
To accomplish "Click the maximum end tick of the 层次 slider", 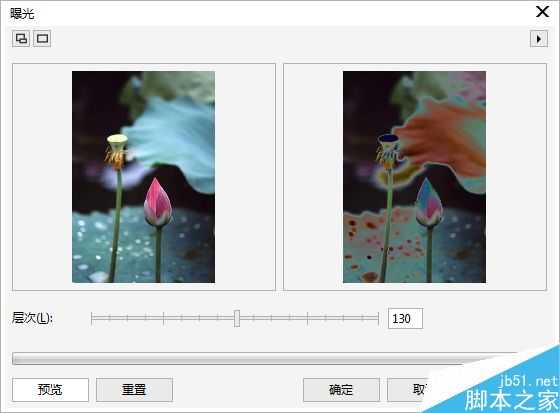I will [378, 318].
